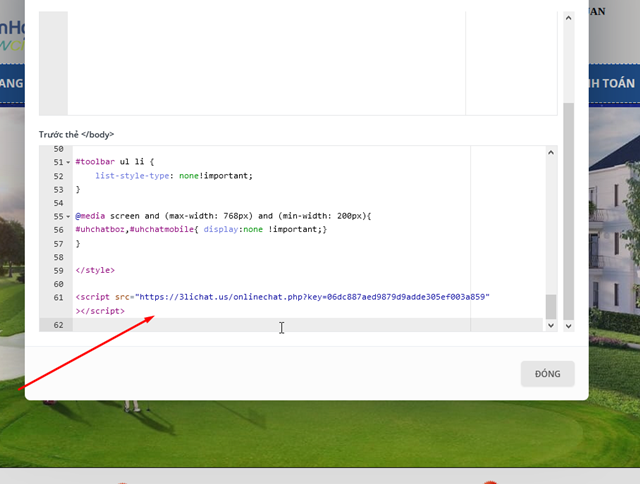Screen dimensions: 640x484
Task: Click line number 54 in the gutter
Action: coord(58,203)
